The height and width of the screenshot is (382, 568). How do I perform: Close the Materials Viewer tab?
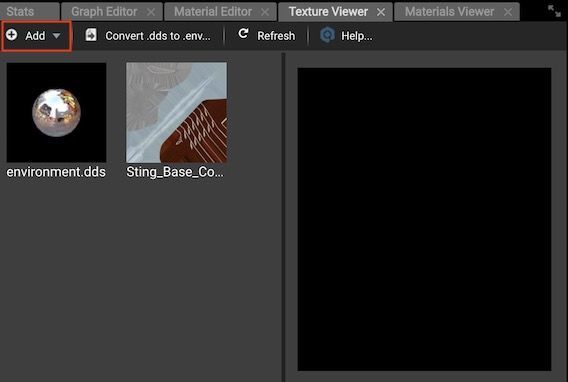tap(508, 12)
